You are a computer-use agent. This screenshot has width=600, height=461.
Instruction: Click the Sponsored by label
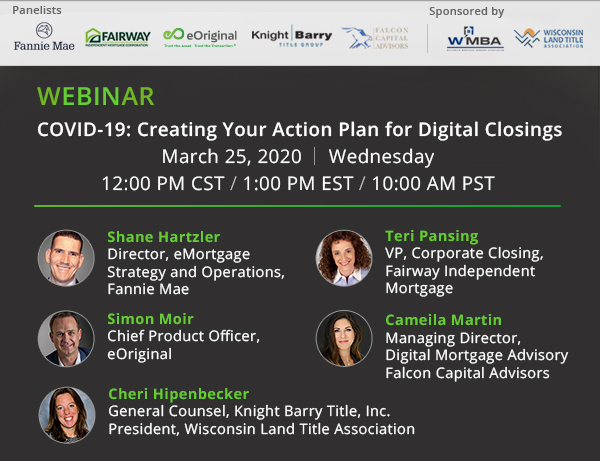pyautogui.click(x=466, y=11)
